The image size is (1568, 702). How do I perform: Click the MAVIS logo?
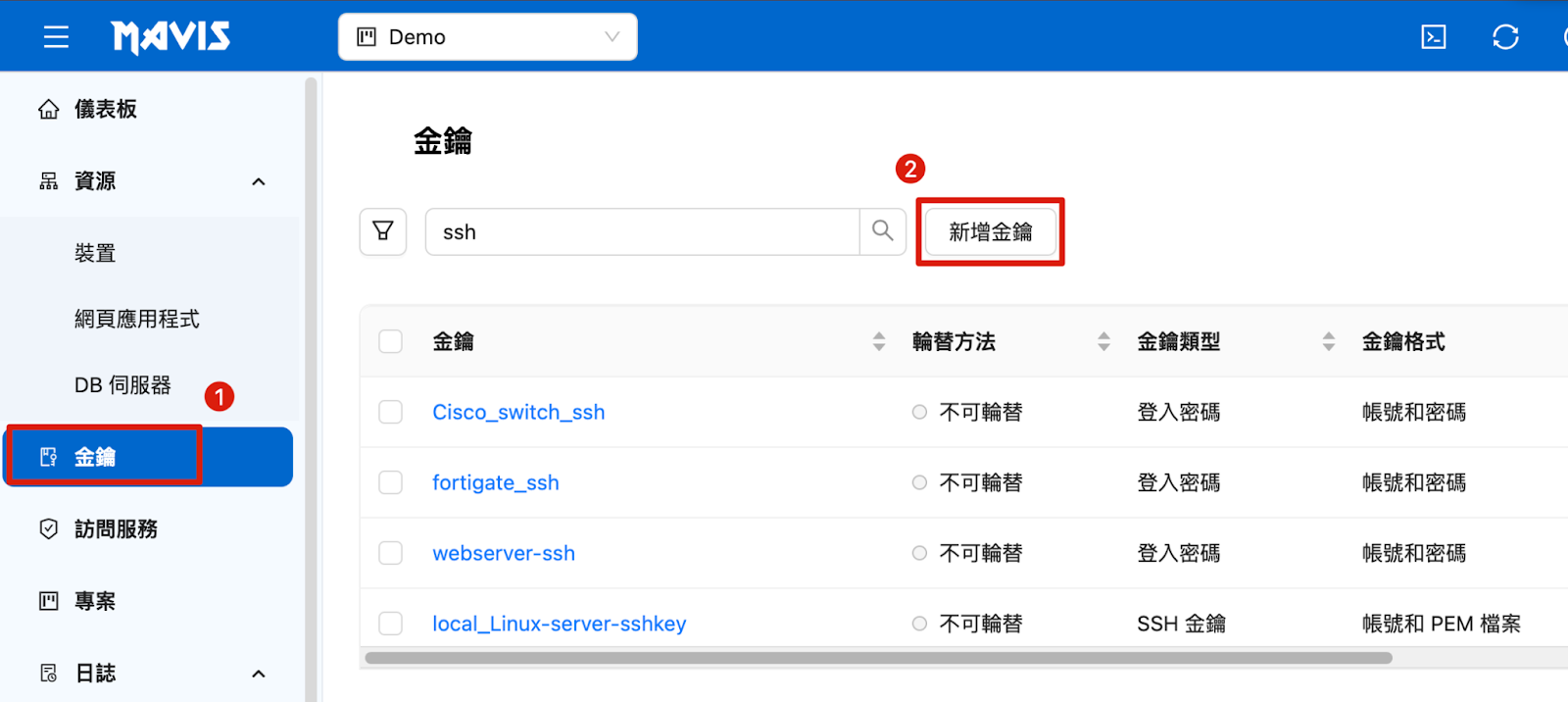click(x=171, y=37)
